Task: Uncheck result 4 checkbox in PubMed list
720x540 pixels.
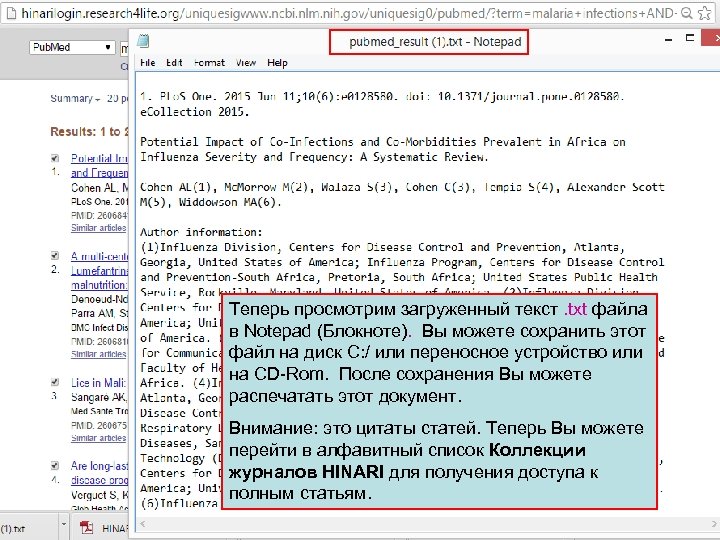Action: [55, 466]
